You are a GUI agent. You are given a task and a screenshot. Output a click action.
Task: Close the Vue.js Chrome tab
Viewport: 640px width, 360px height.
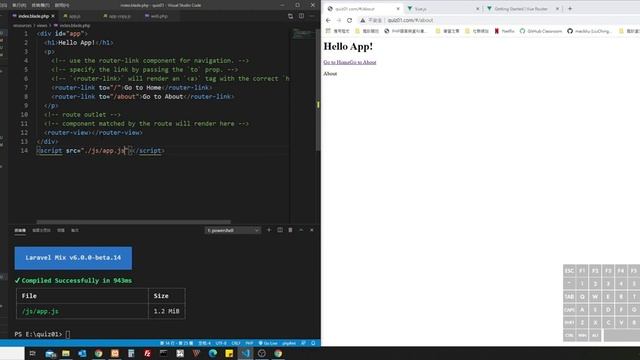[x=478, y=9]
